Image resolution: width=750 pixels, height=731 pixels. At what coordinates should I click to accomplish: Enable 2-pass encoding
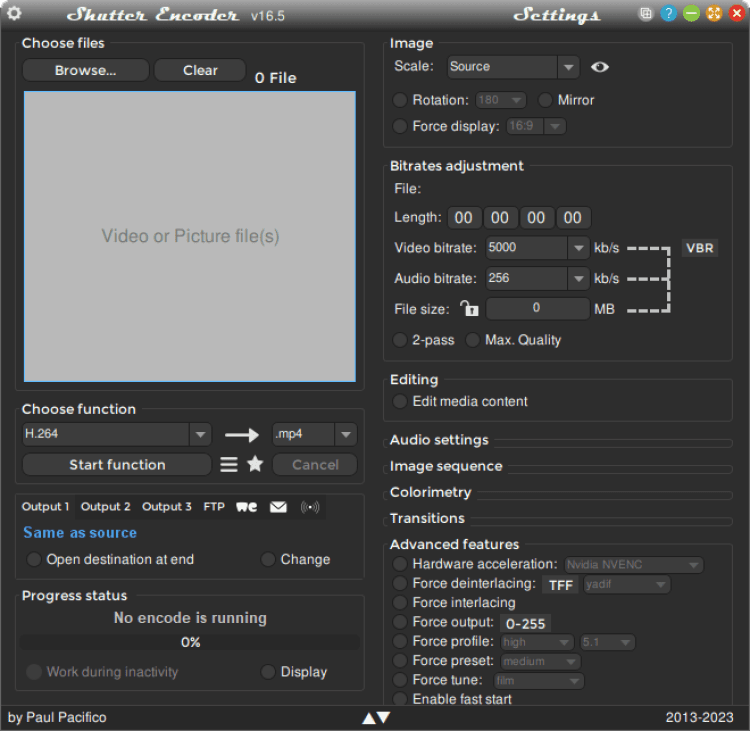tap(400, 340)
